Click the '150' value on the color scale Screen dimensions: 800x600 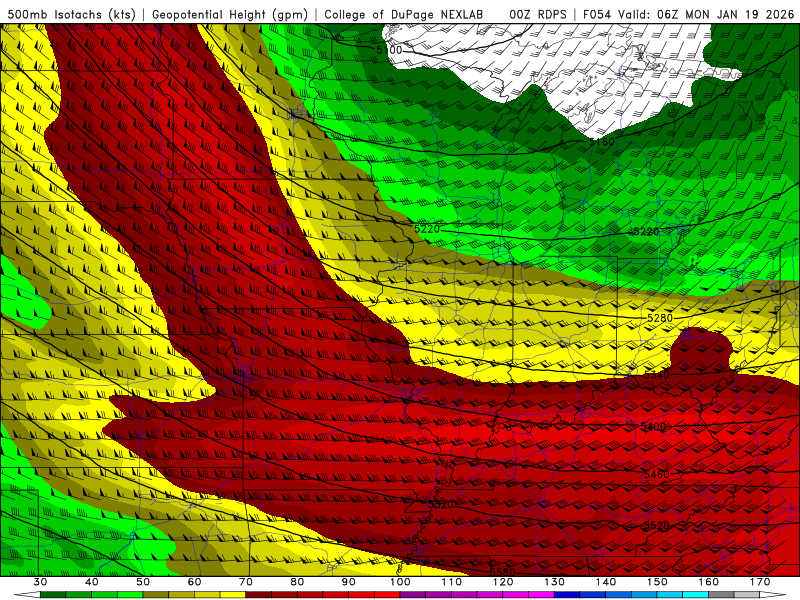click(658, 582)
